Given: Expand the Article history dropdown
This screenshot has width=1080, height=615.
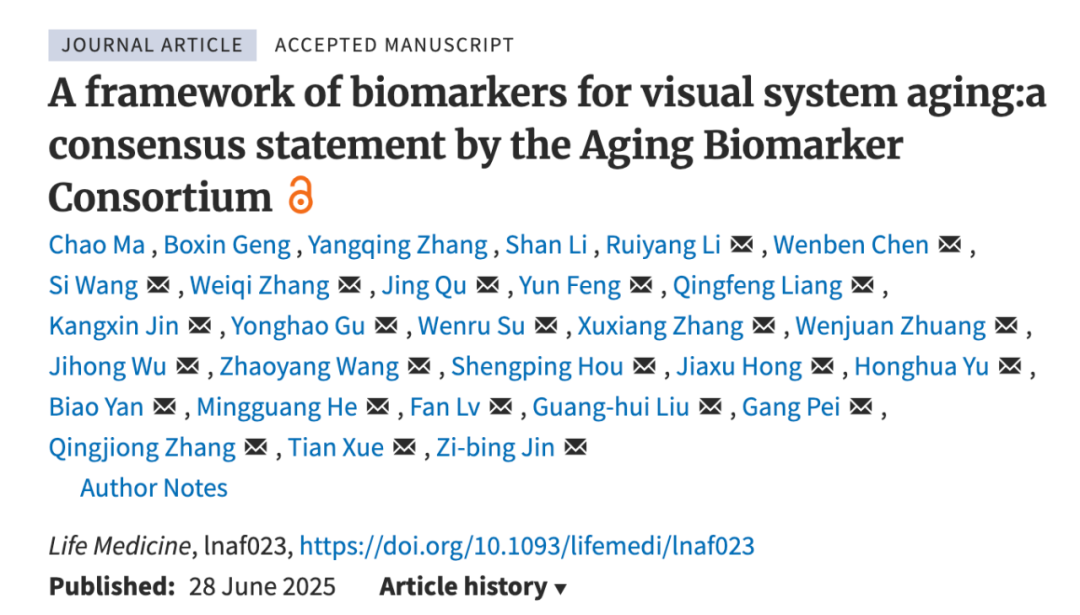Looking at the screenshot, I should pyautogui.click(x=473, y=587).
